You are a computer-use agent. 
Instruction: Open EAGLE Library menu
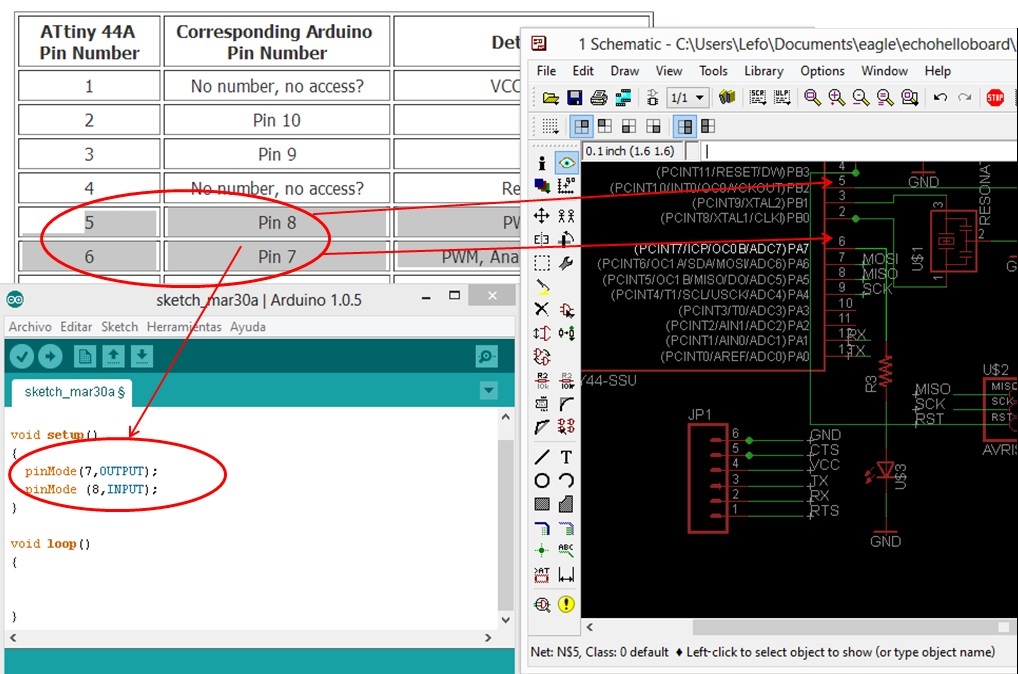pos(764,71)
